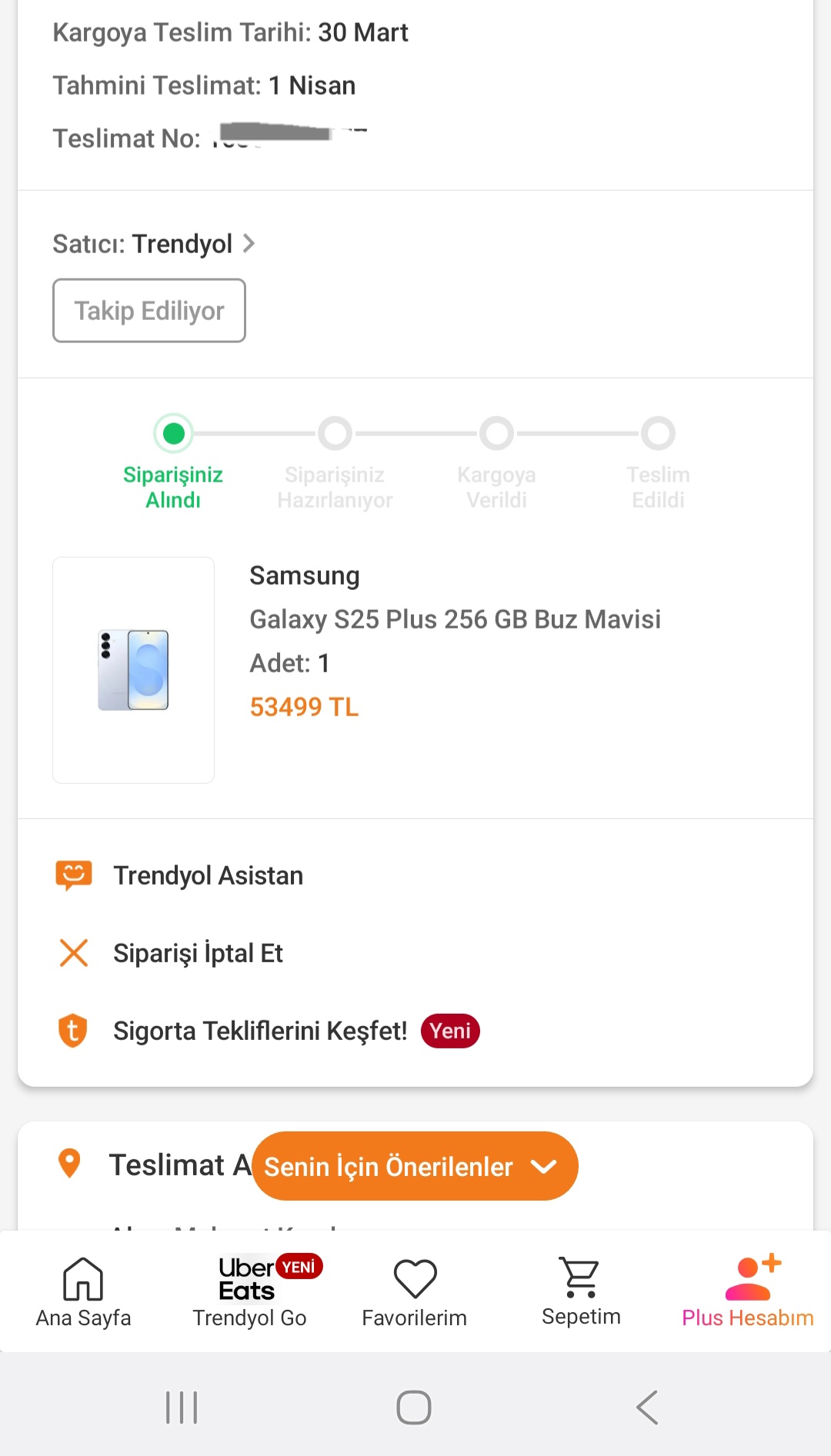Open Galaxy S25 Plus product thumbnail
The image size is (831, 1456).
pyautogui.click(x=133, y=670)
